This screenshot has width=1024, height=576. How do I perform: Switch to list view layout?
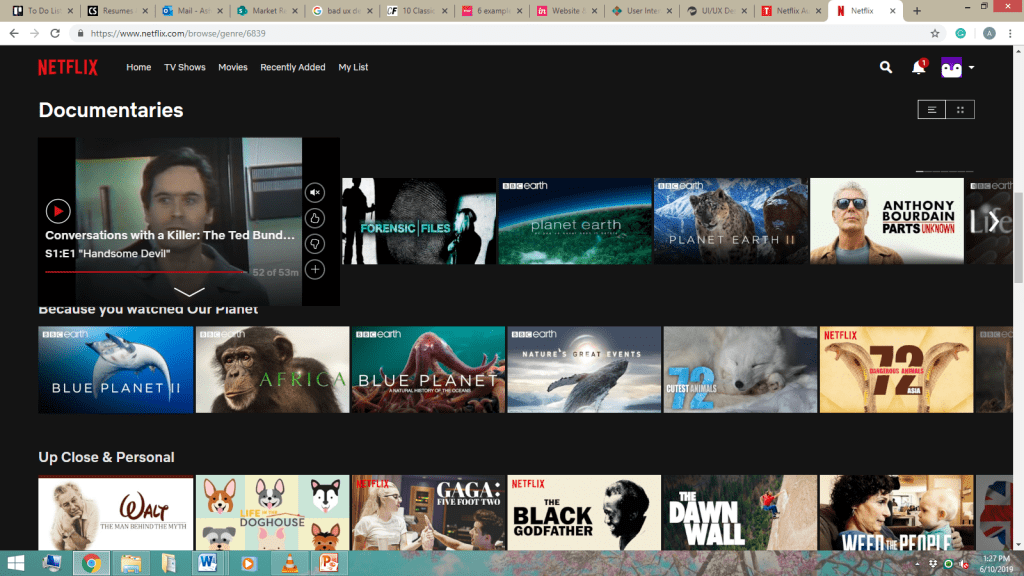coord(932,110)
